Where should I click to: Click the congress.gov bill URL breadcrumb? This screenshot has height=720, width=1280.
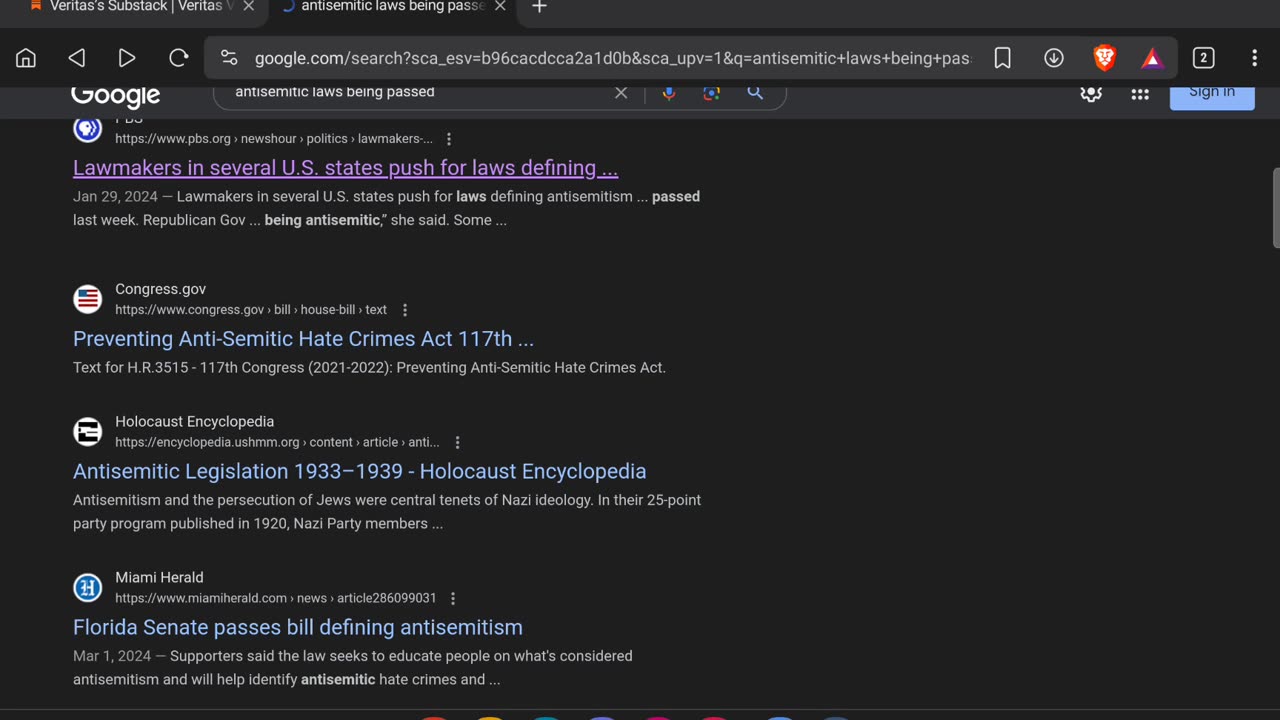251,310
